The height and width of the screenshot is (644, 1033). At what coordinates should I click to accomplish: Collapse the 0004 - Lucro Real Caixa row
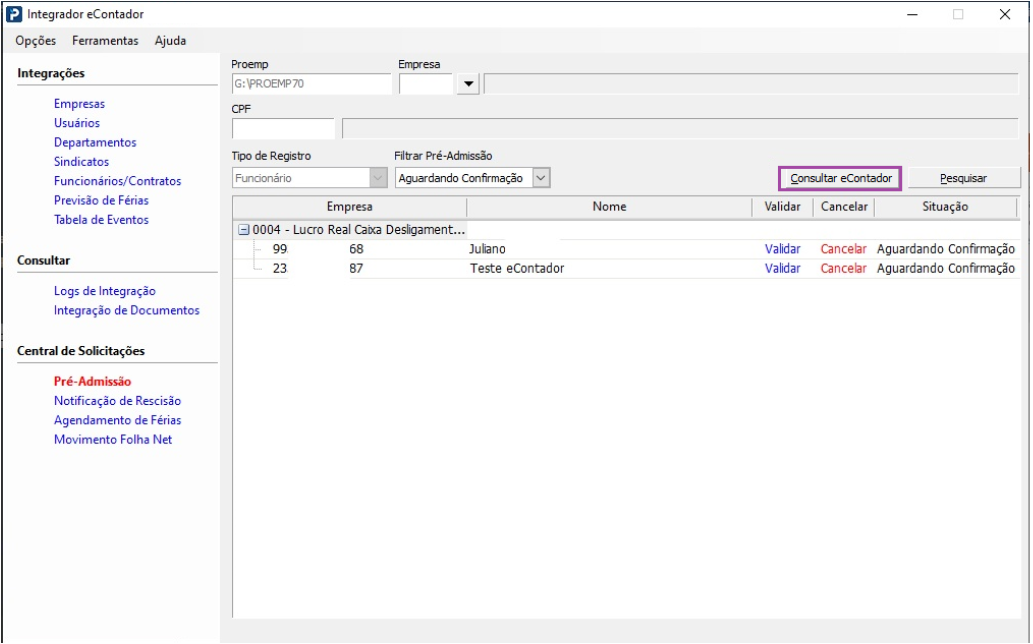(244, 230)
